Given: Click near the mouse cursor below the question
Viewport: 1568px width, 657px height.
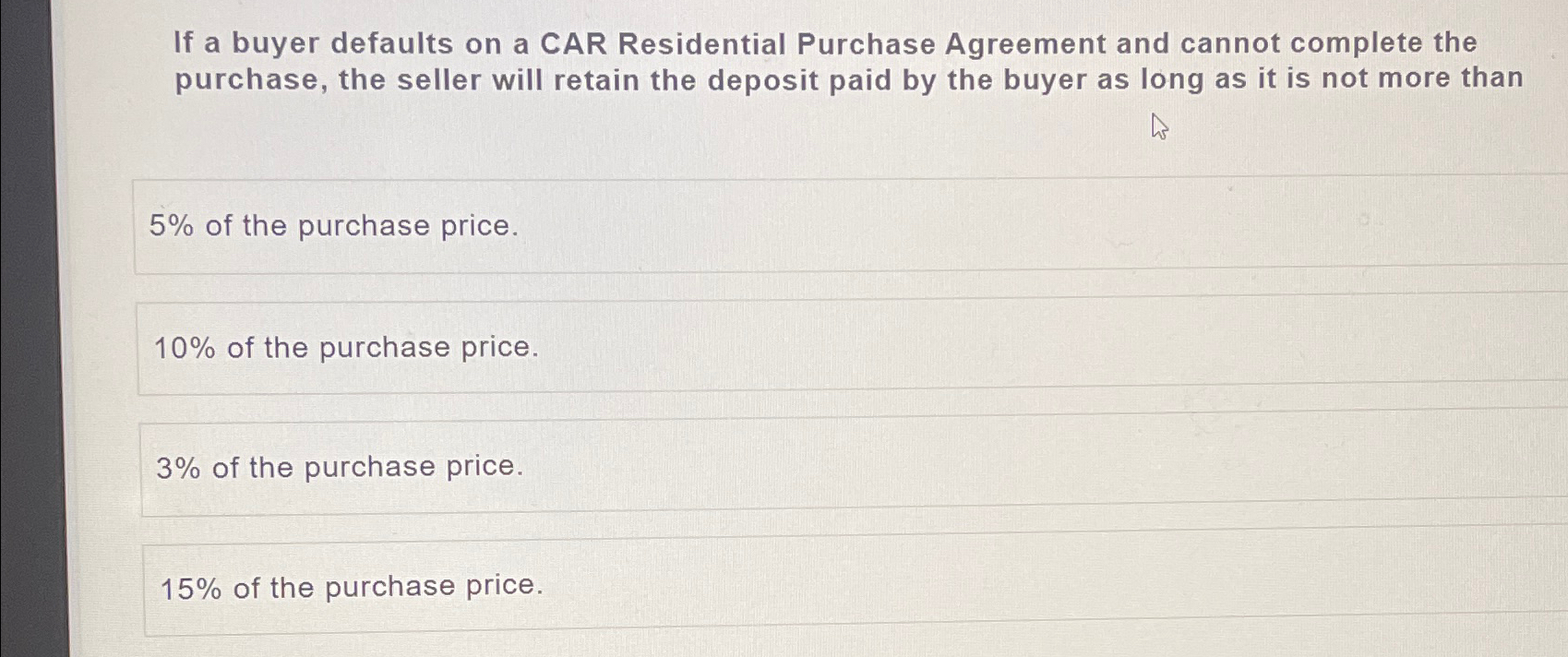Looking at the screenshot, I should 1159,127.
